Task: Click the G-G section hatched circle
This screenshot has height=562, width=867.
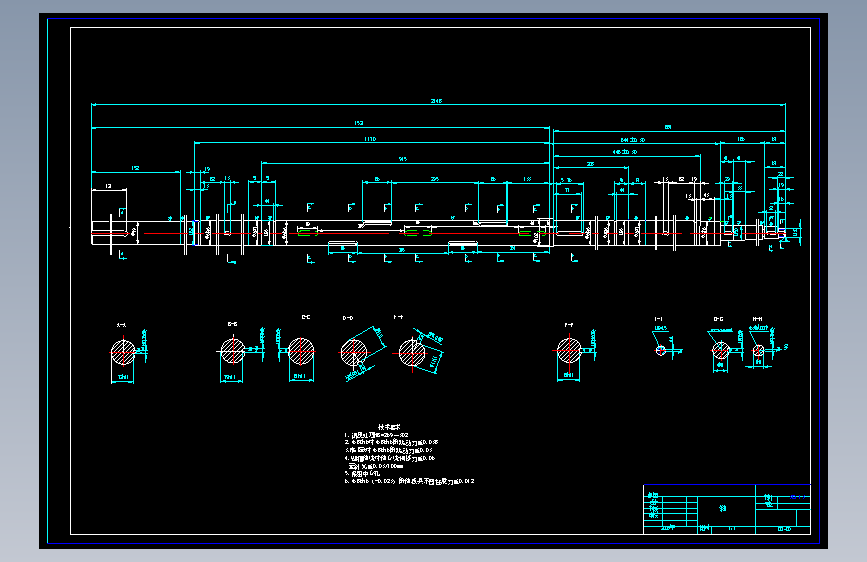Action: [720, 350]
